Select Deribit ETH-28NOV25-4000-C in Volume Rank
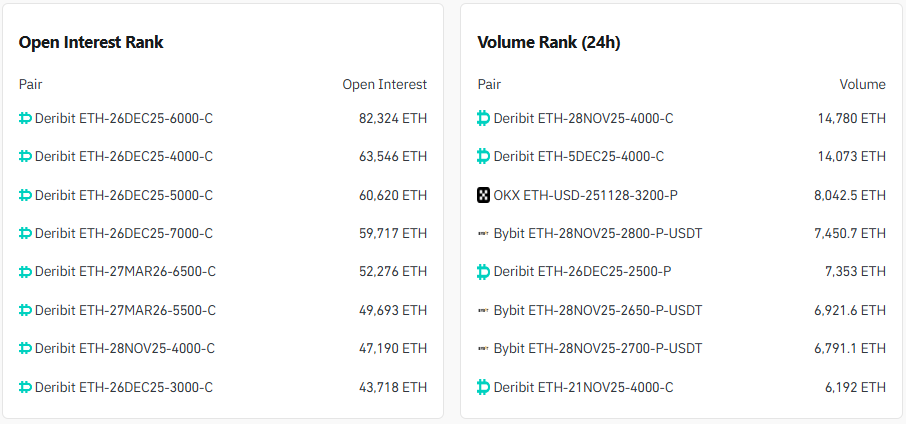The height and width of the screenshot is (424, 906). coord(583,118)
